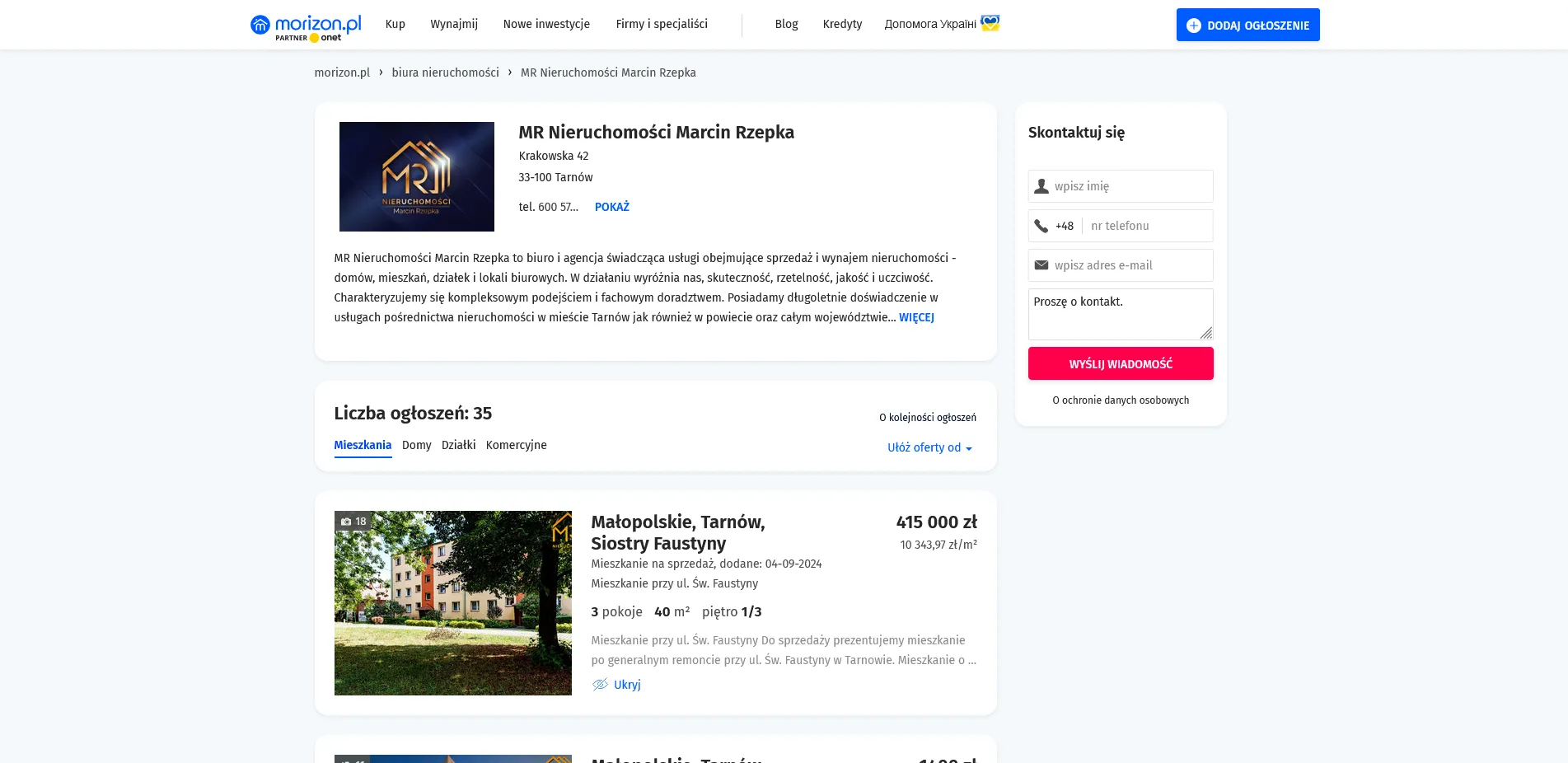This screenshot has width=1568, height=763.
Task: Click the phone handset icon in the form
Action: [1041, 226]
